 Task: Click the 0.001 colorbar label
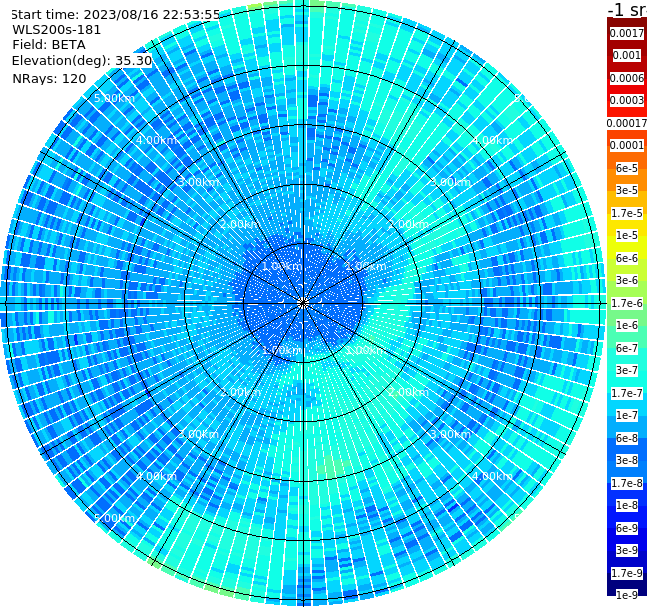627,55
